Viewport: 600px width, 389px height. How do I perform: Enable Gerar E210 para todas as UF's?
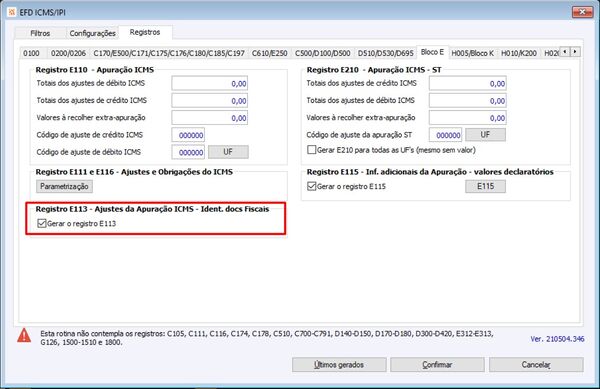(311, 150)
